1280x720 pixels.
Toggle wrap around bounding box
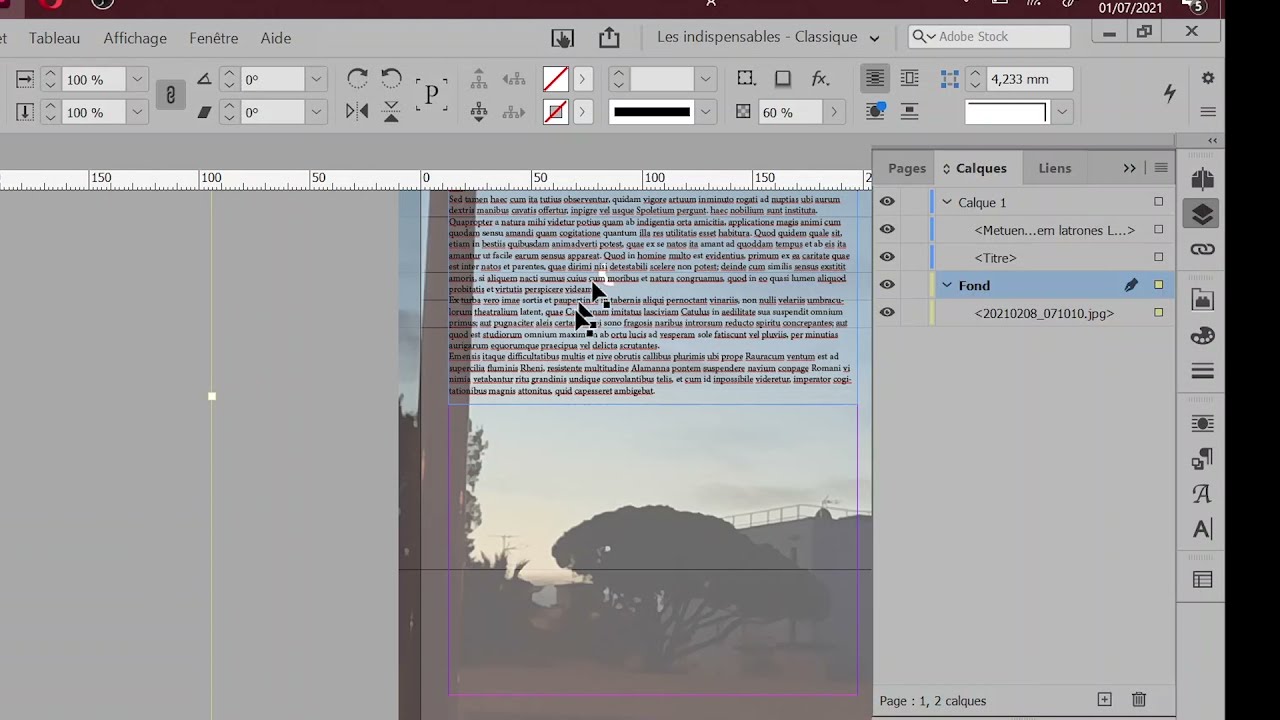(909, 79)
